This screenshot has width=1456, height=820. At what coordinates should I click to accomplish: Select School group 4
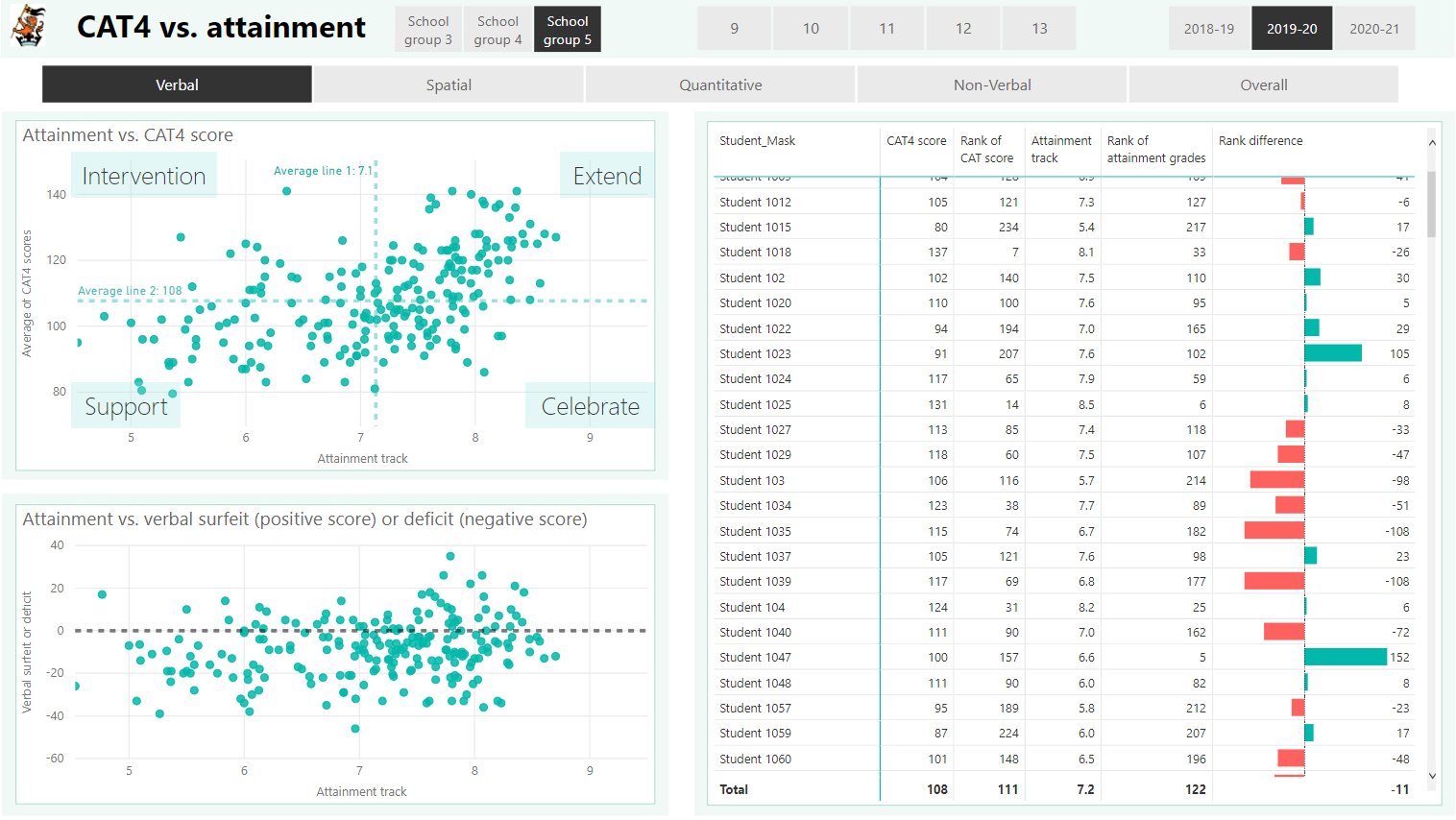497,28
